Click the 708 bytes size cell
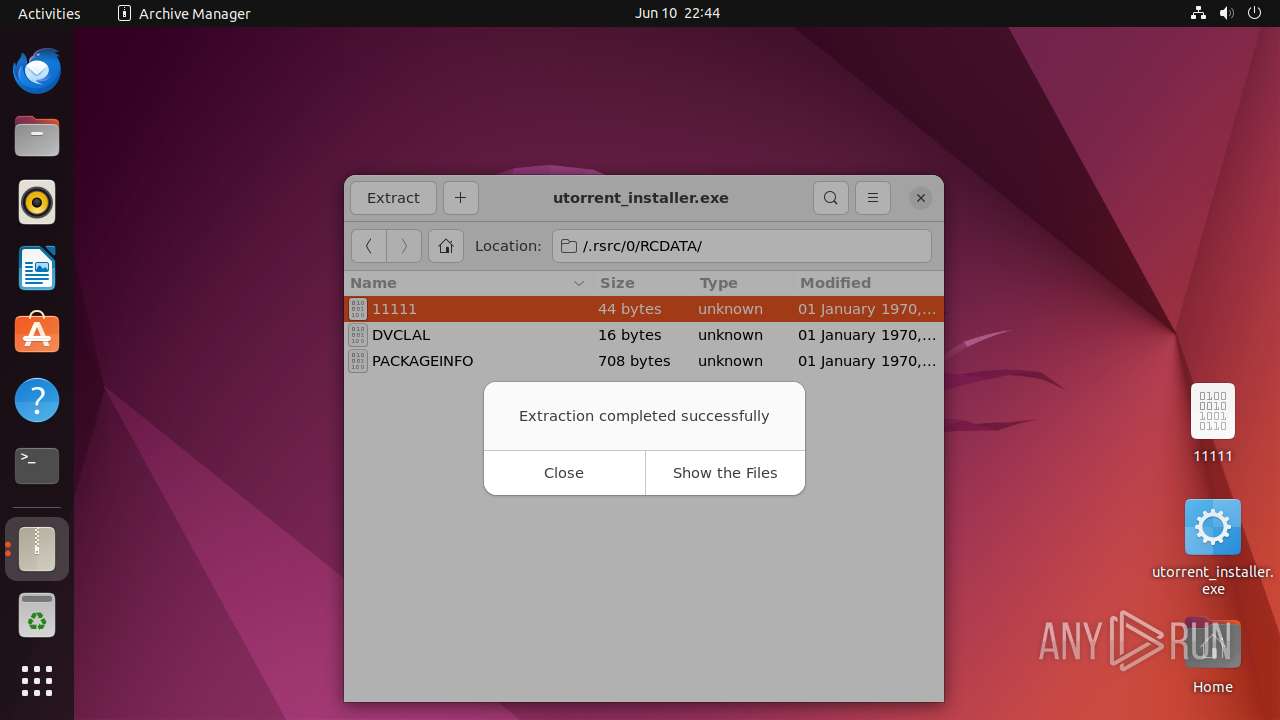1280x720 pixels. click(634, 361)
